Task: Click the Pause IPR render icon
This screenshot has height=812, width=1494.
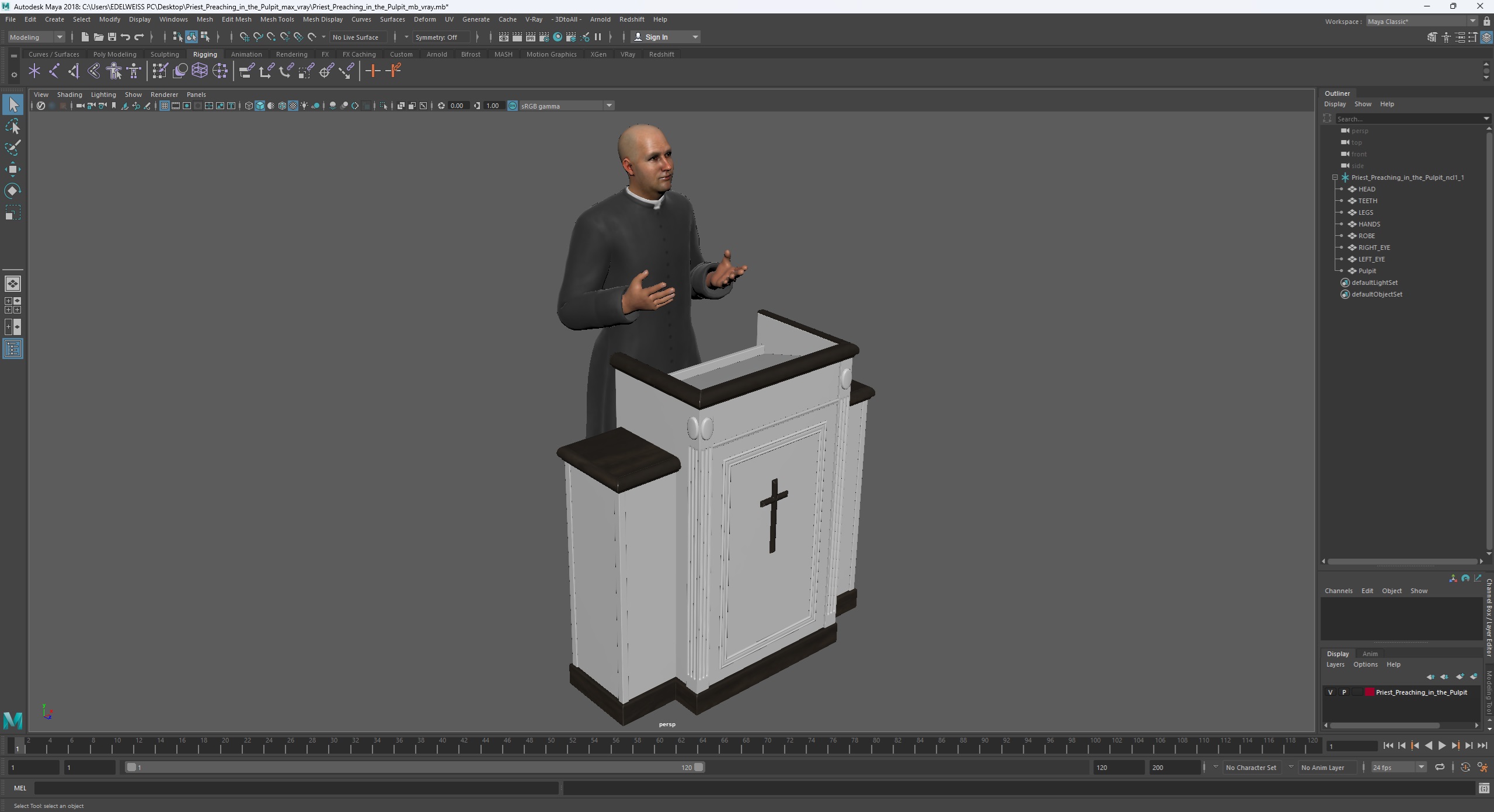Action: click(598, 37)
